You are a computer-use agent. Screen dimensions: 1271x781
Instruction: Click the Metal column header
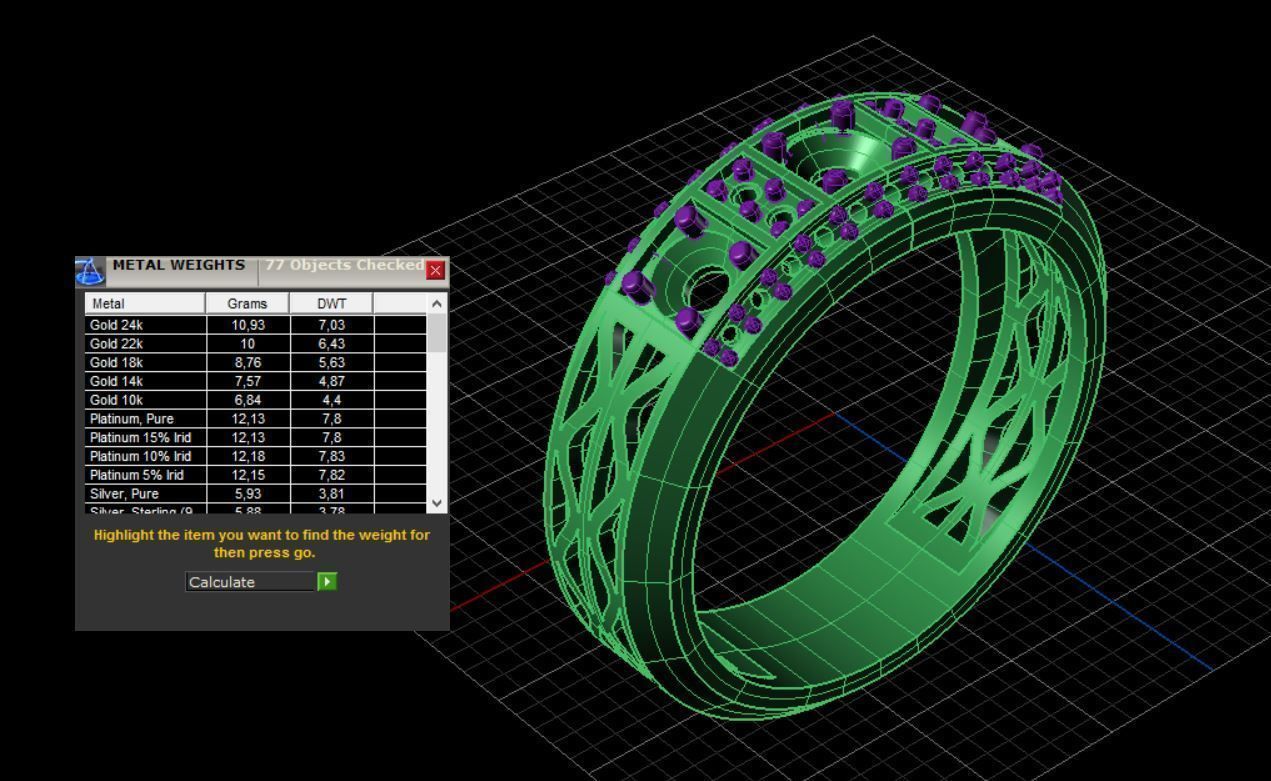(x=145, y=303)
